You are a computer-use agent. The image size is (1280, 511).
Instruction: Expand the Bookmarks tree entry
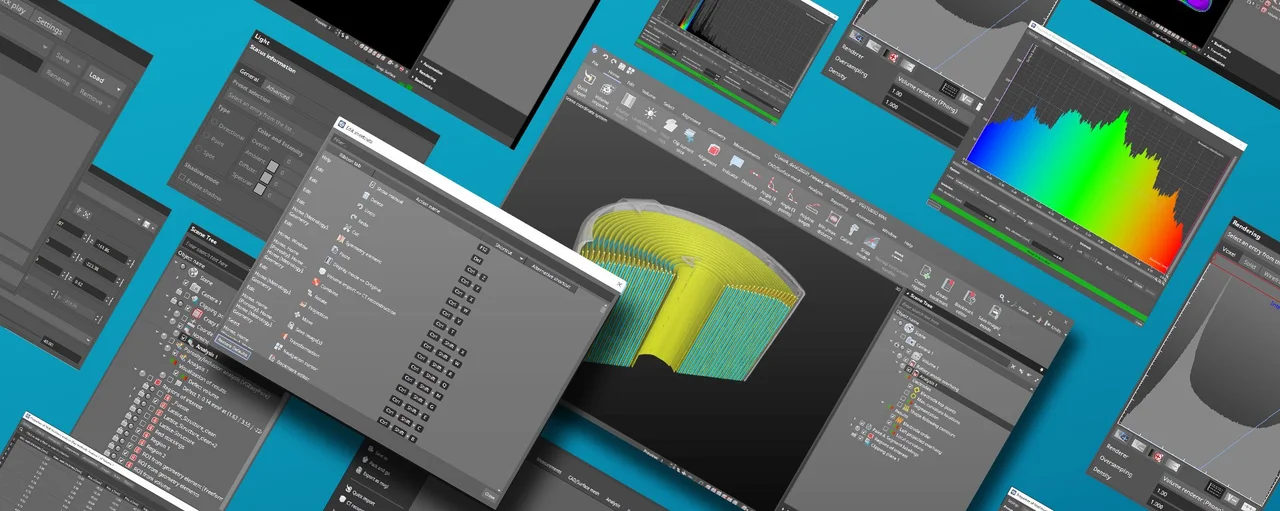click(414, 78)
